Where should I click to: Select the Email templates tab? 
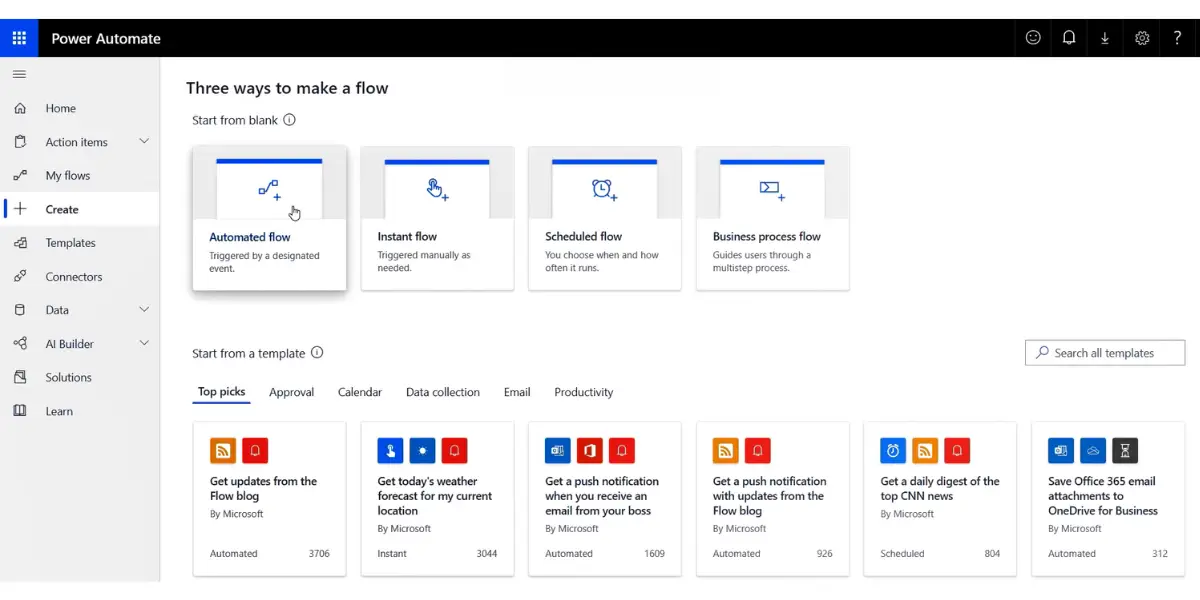[x=517, y=392]
